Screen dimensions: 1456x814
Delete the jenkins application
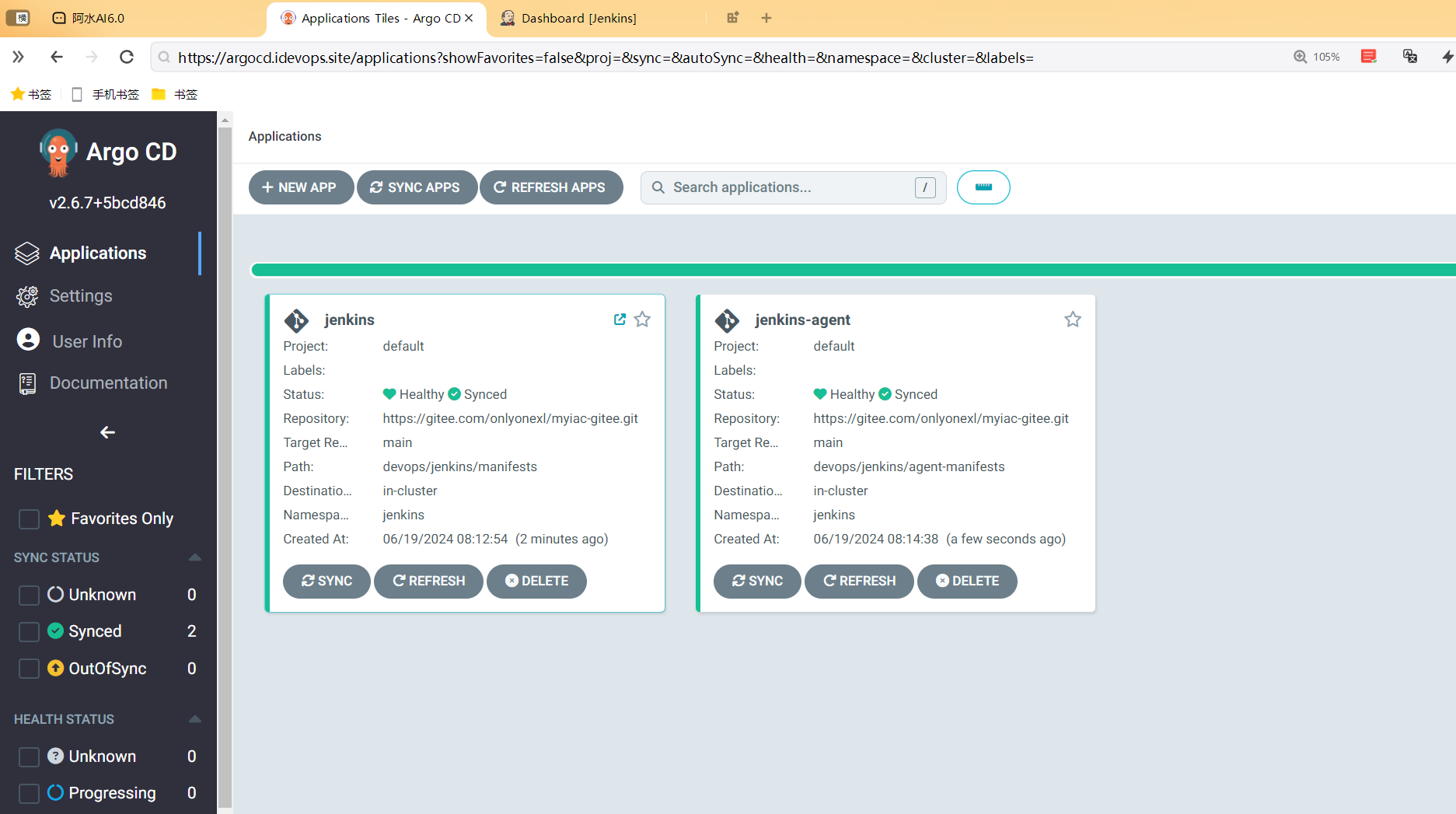pos(536,581)
